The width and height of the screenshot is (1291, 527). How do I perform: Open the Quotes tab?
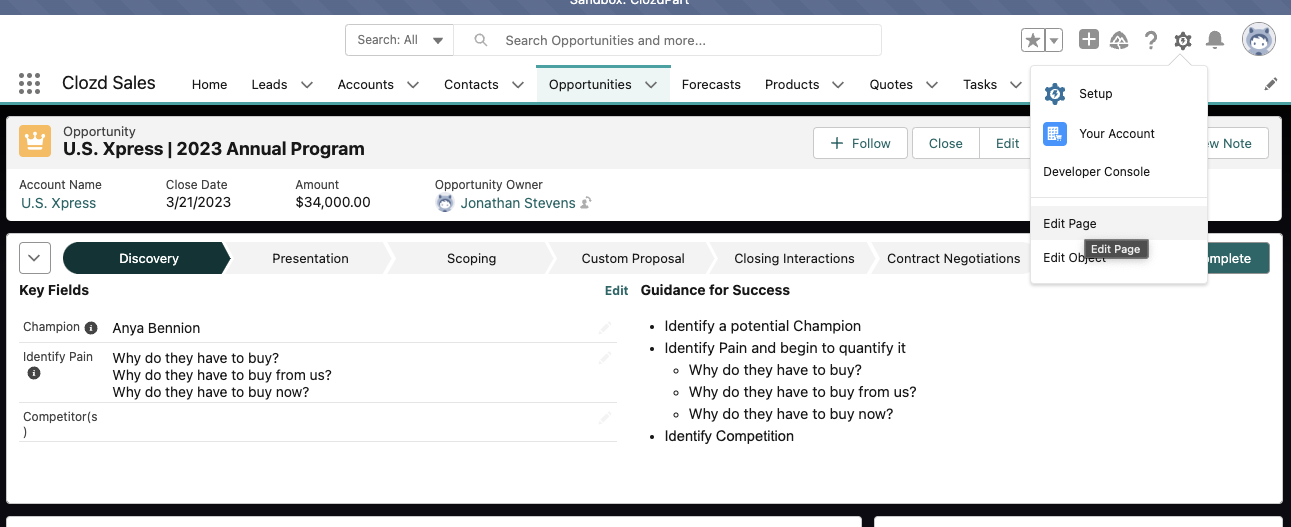click(891, 85)
